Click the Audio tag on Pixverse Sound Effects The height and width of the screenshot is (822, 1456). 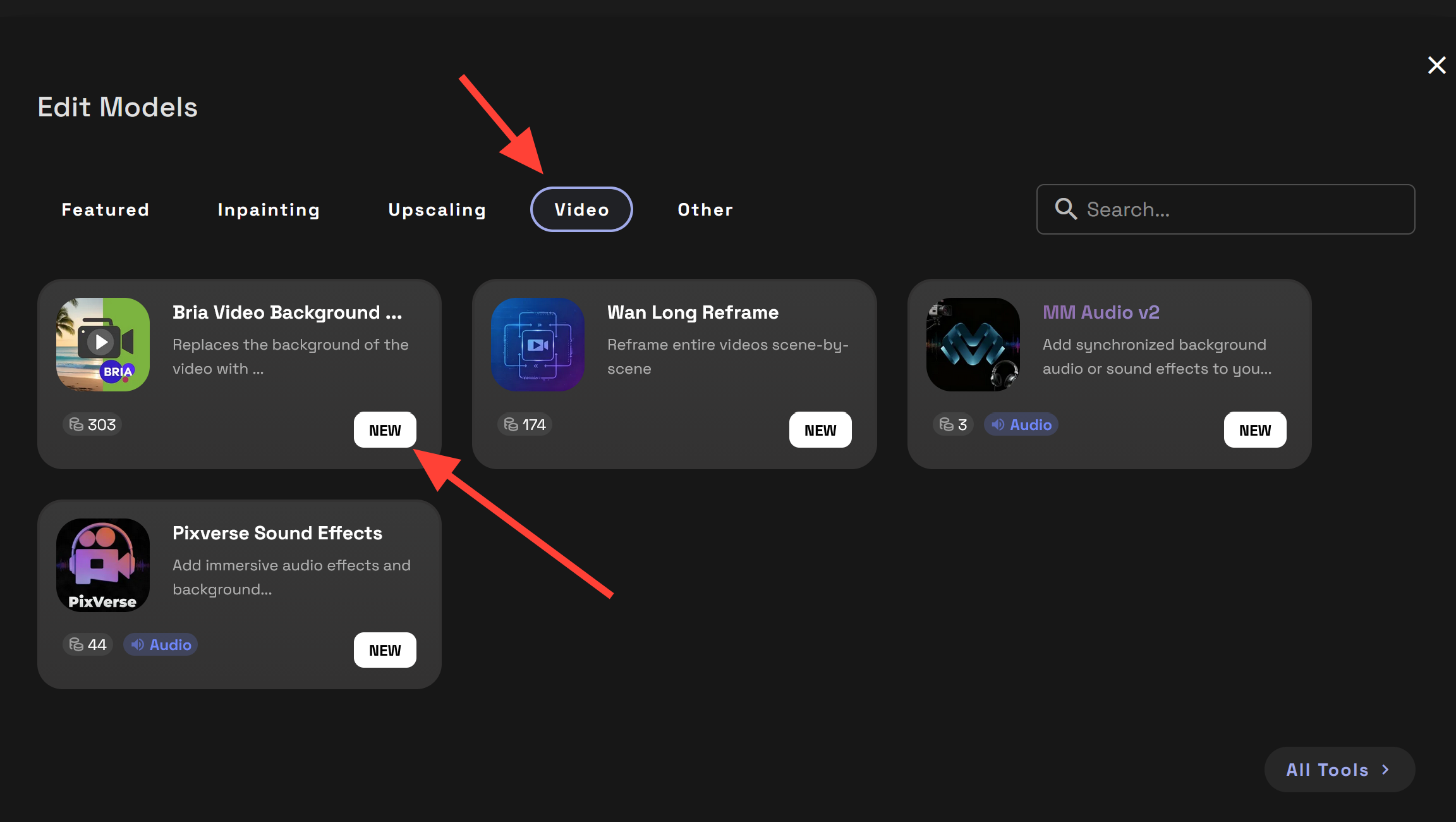[161, 644]
